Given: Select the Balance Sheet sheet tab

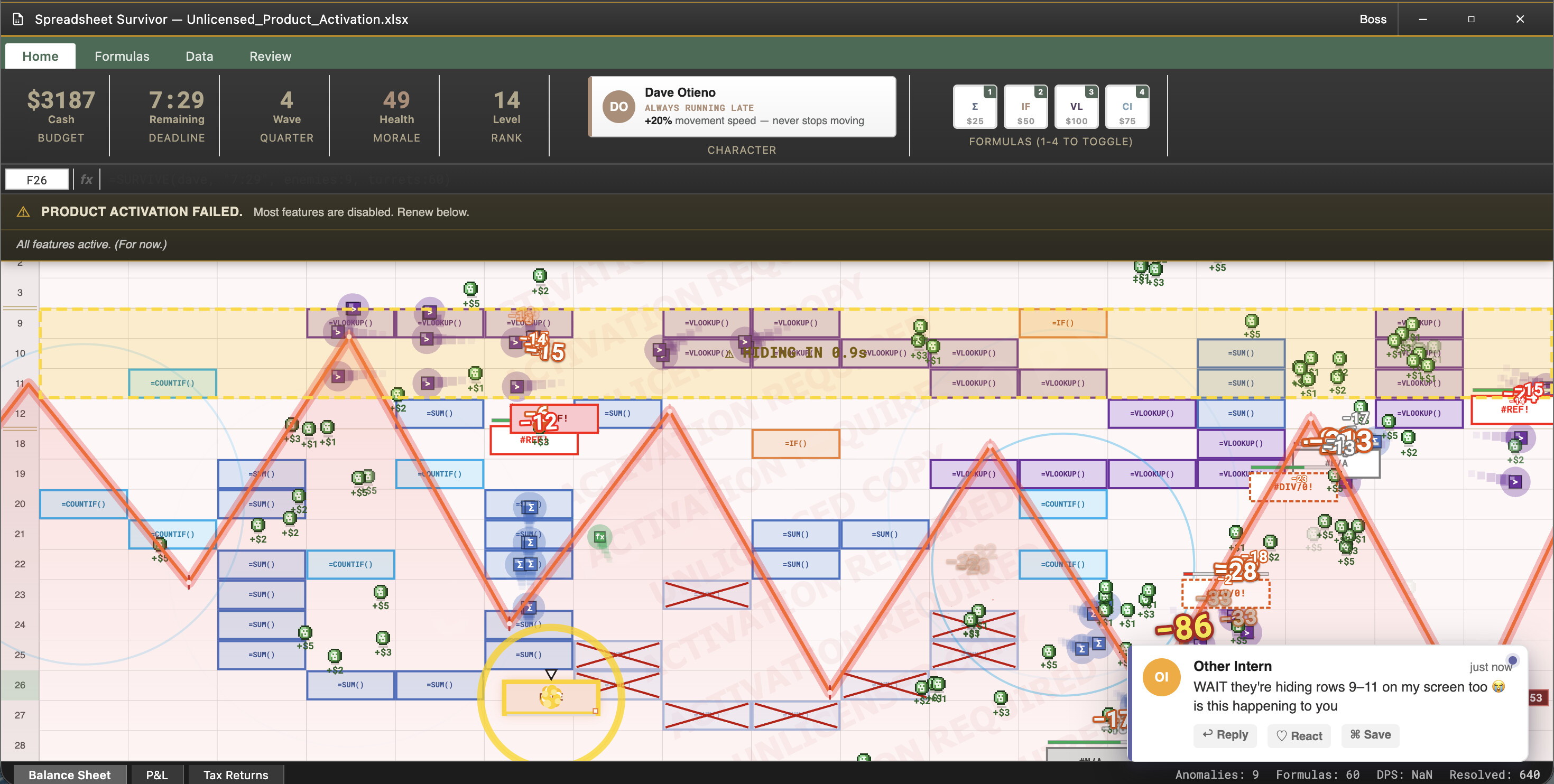Looking at the screenshot, I should point(69,774).
